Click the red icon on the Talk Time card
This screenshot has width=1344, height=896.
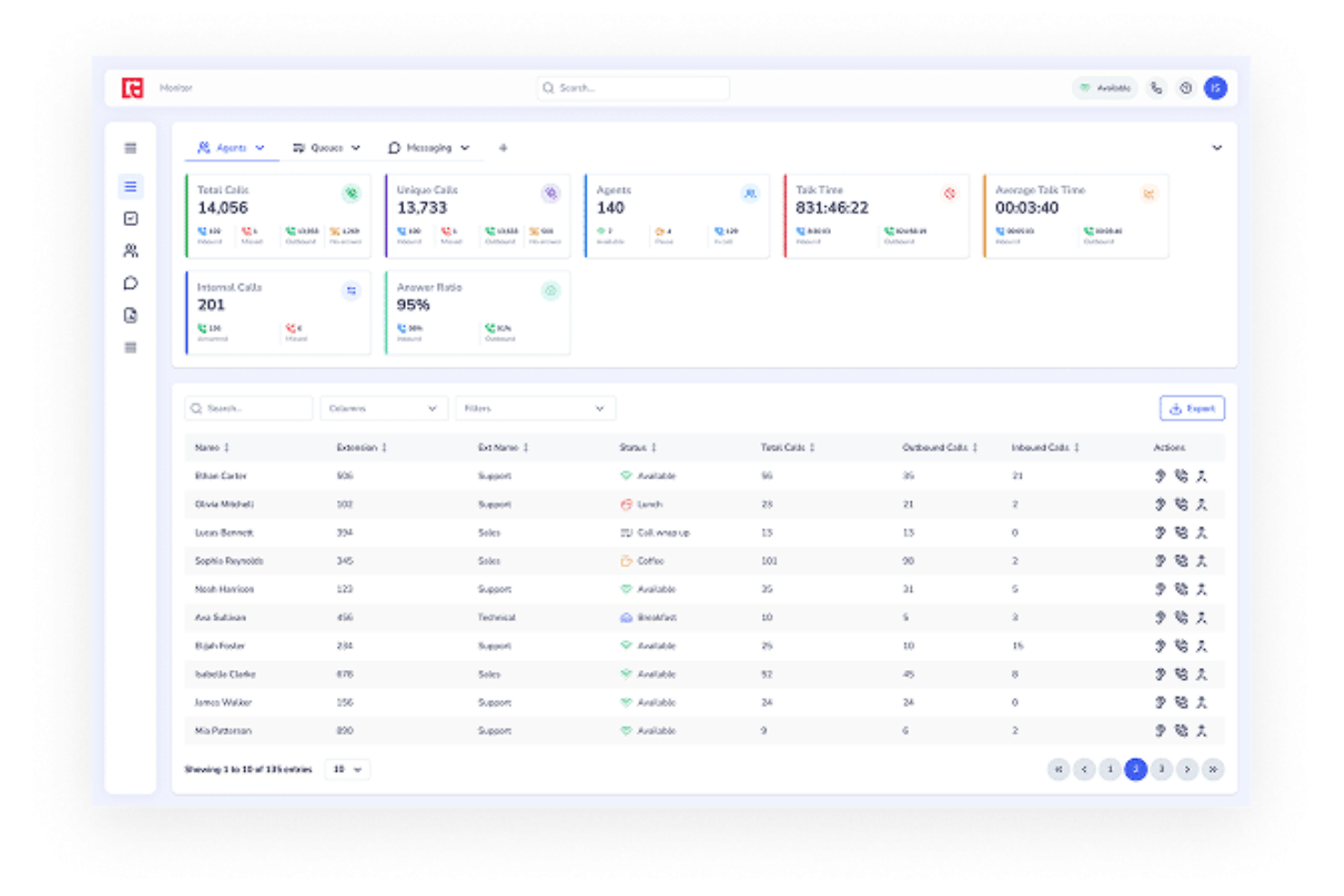click(950, 193)
